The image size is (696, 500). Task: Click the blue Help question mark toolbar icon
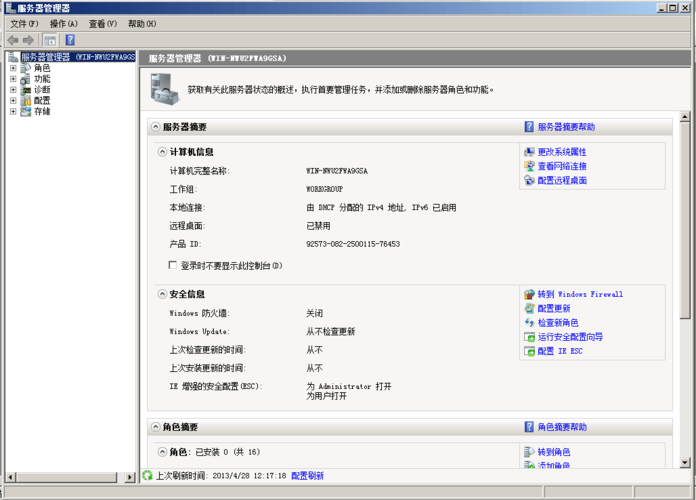70,40
